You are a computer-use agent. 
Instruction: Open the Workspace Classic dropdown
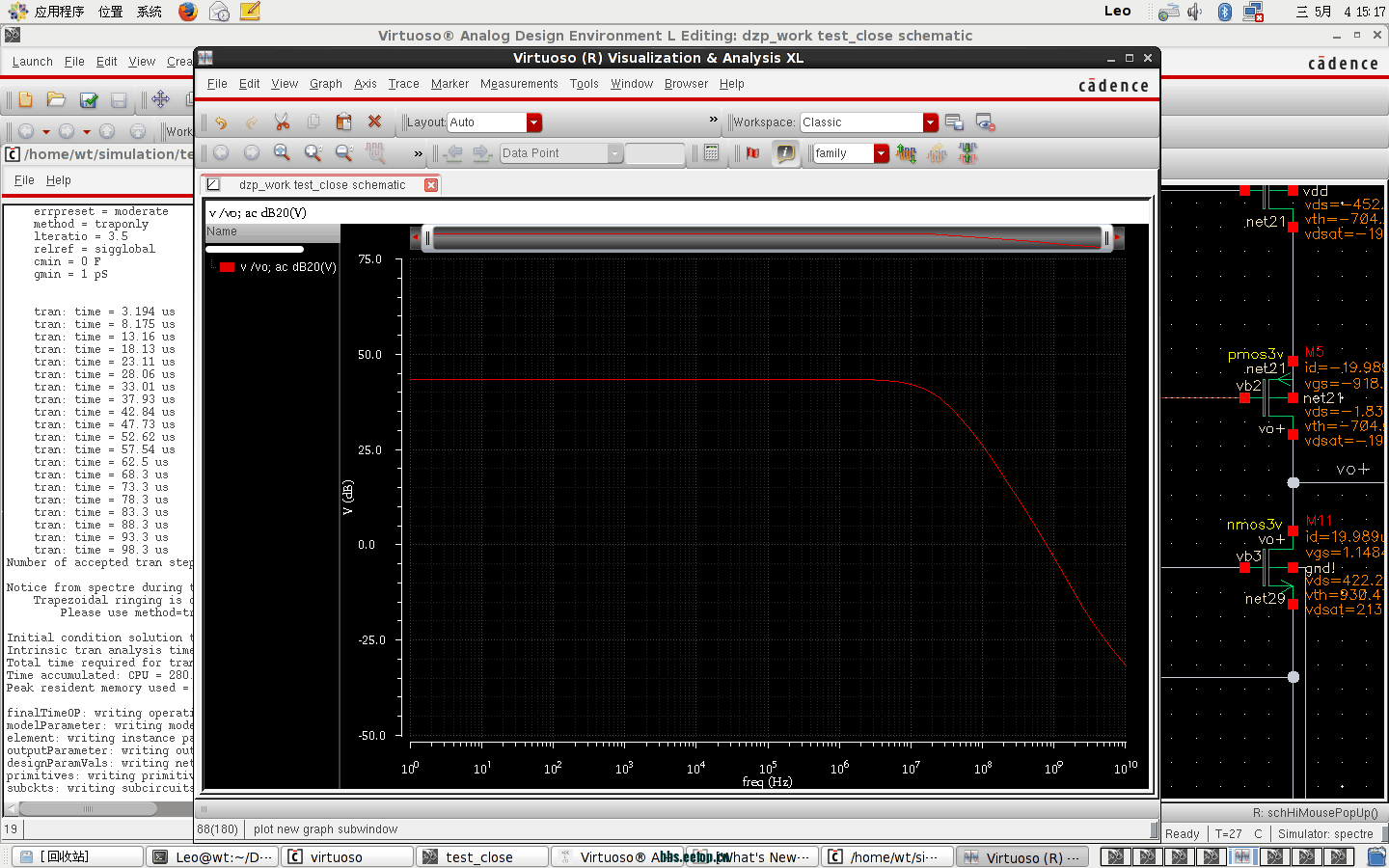(x=930, y=122)
